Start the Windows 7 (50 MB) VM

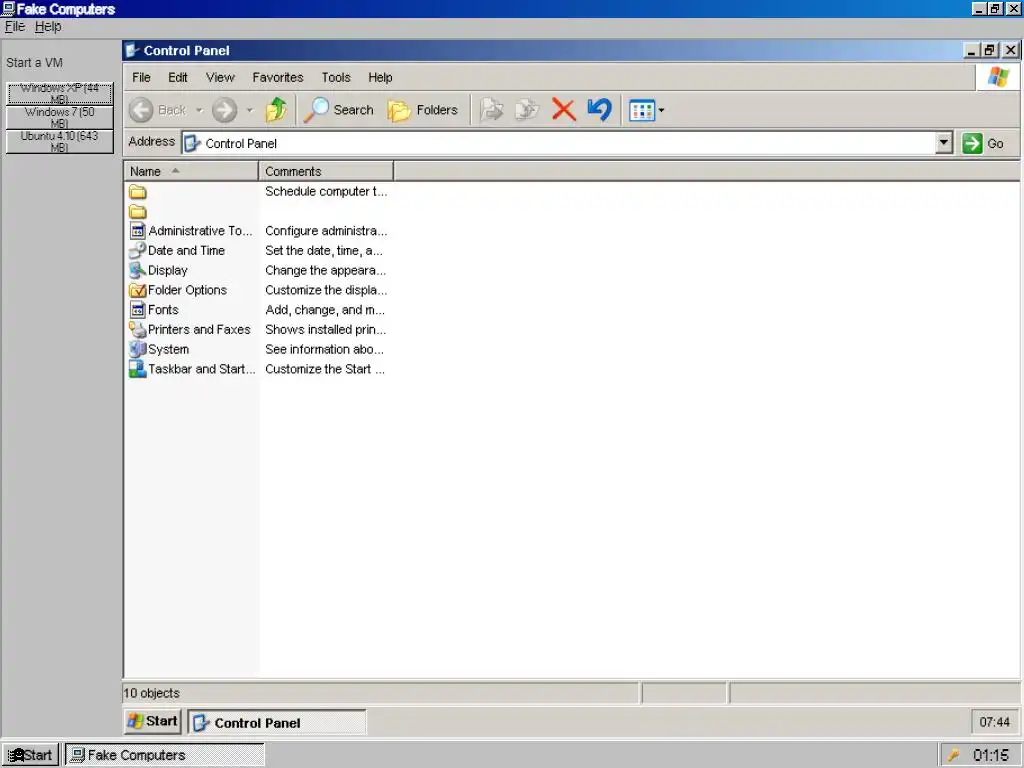59,118
